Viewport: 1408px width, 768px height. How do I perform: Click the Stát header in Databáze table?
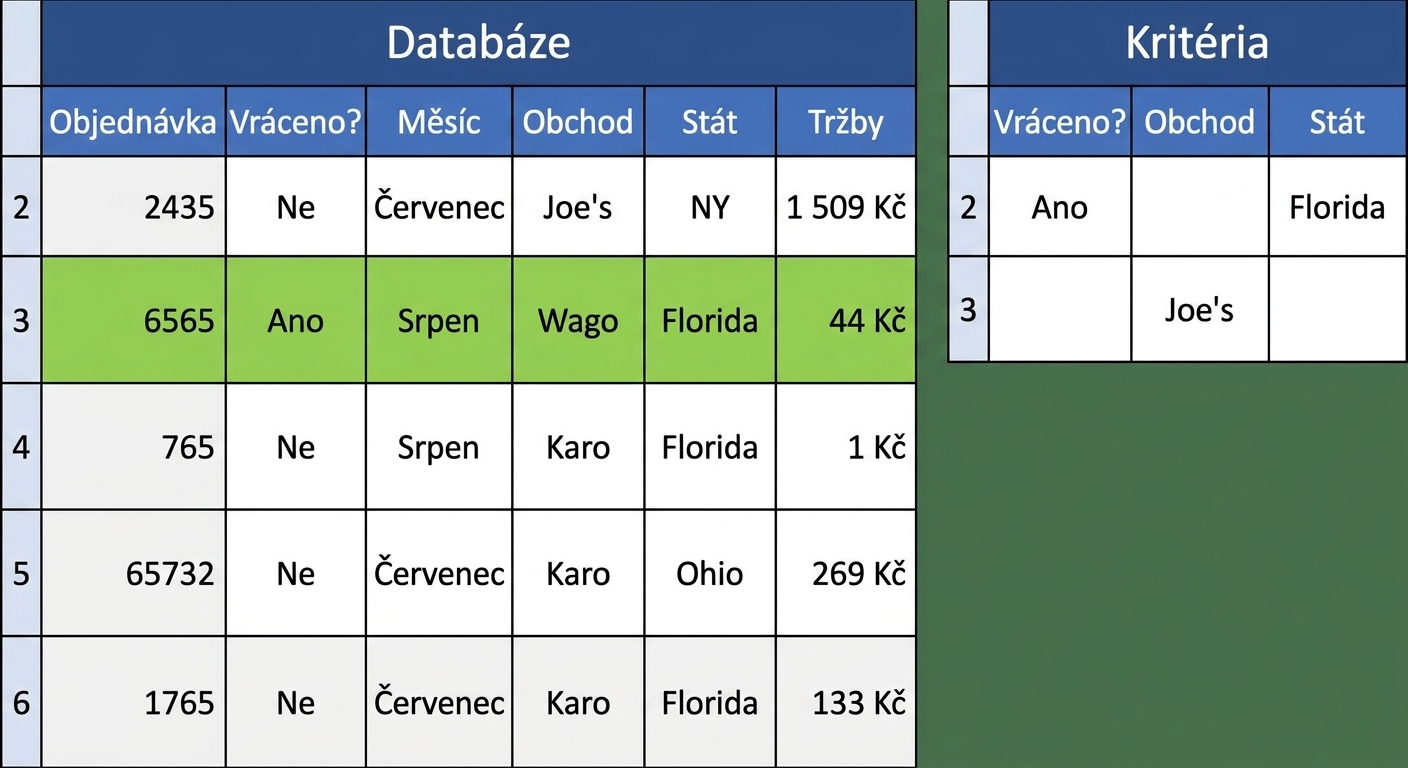(x=710, y=122)
